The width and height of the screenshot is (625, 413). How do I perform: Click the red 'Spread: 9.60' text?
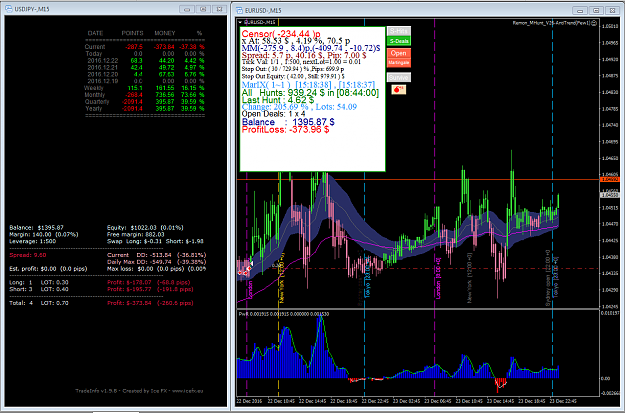point(28,255)
